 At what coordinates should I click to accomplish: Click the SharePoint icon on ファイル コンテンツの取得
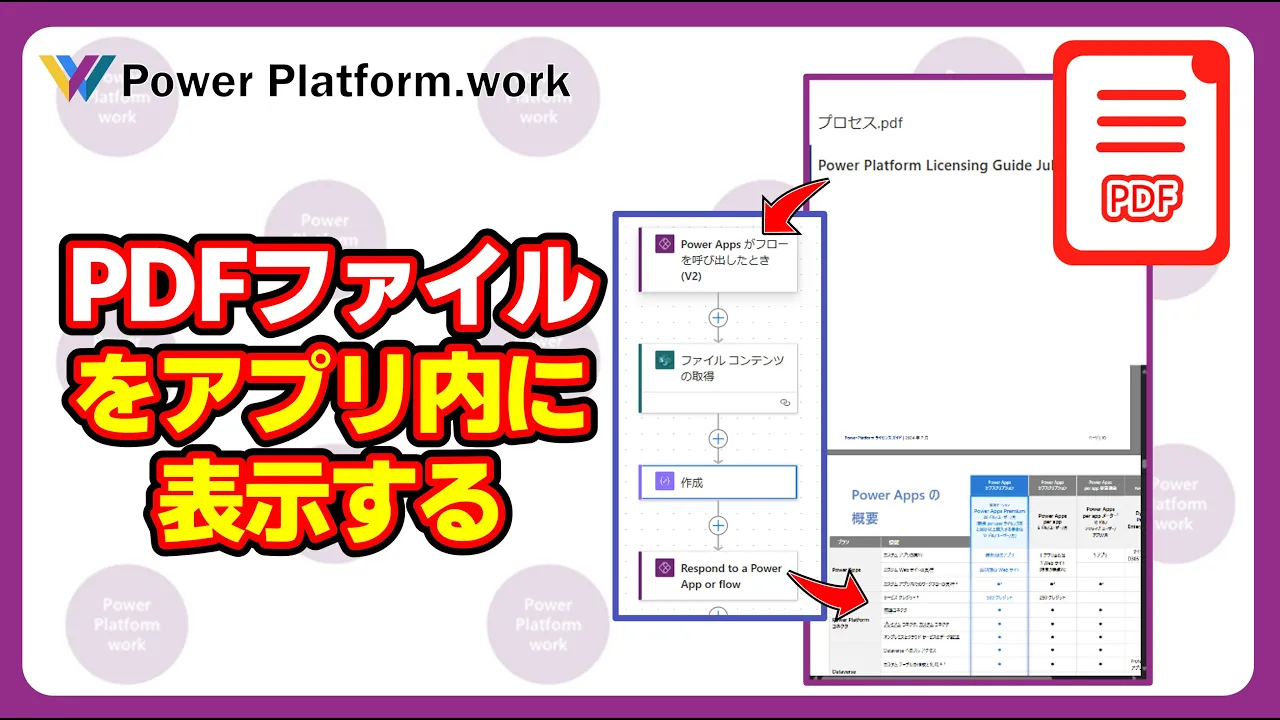point(664,361)
